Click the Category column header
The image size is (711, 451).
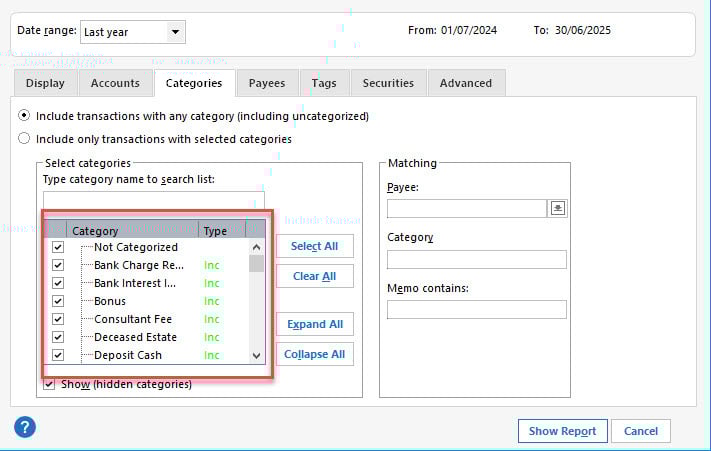click(132, 230)
